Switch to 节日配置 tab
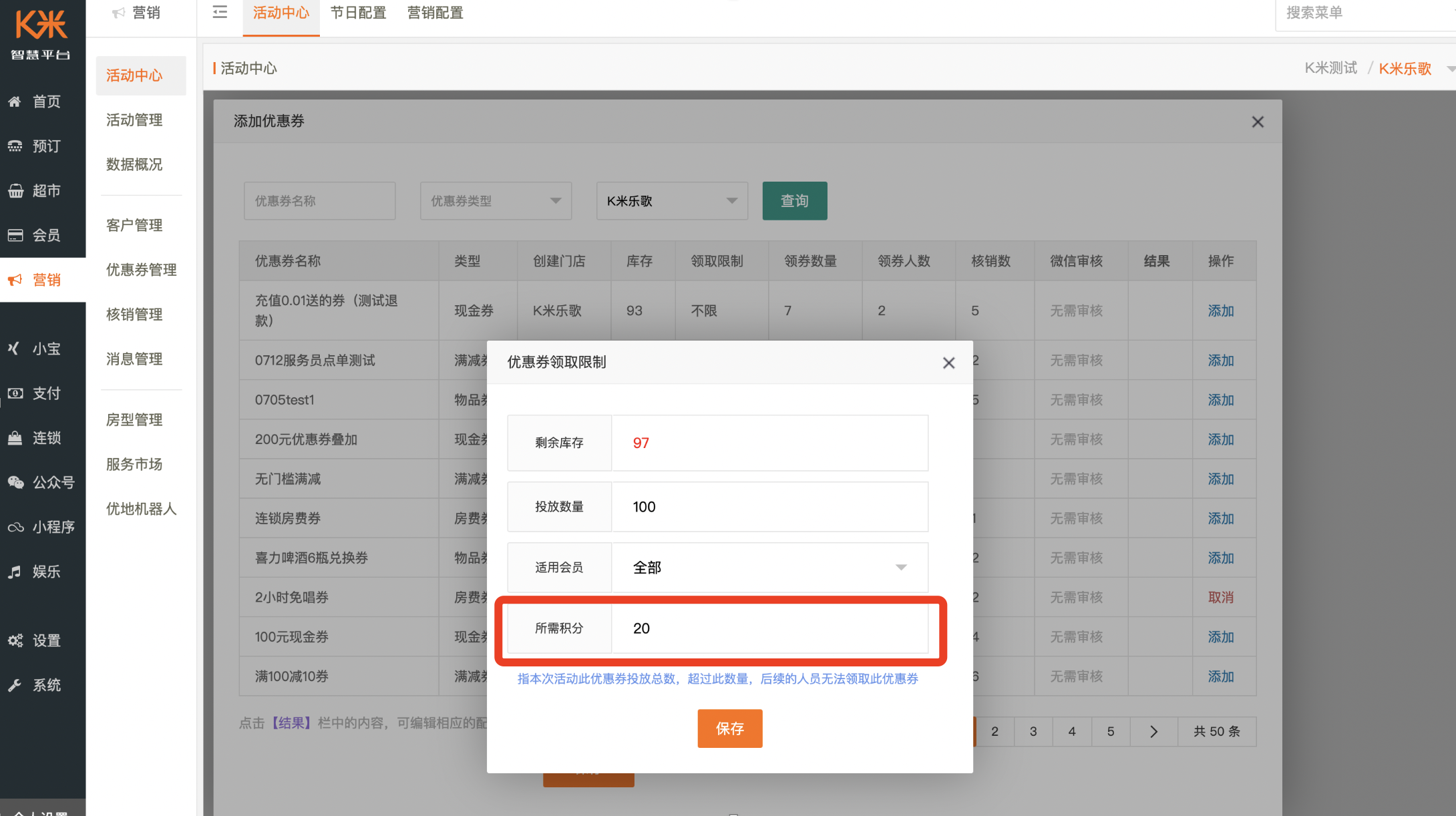The height and width of the screenshot is (816, 1456). [x=358, y=13]
